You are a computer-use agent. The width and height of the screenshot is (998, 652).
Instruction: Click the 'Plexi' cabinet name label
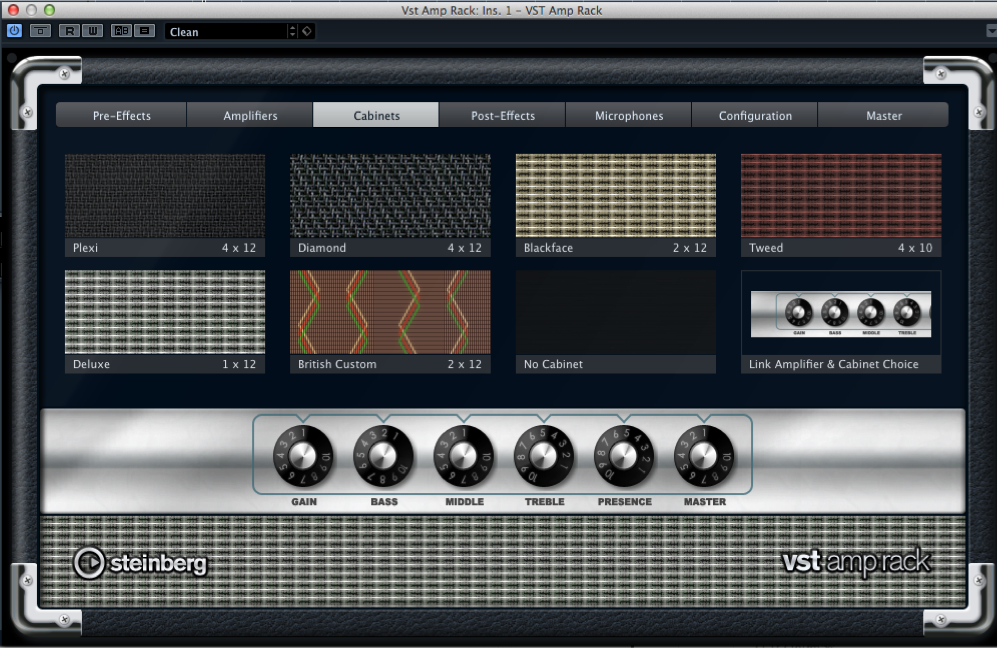click(85, 248)
